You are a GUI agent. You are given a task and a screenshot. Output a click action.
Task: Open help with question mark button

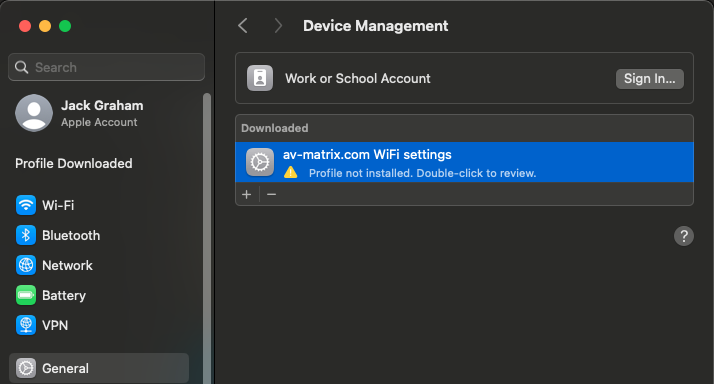(683, 236)
